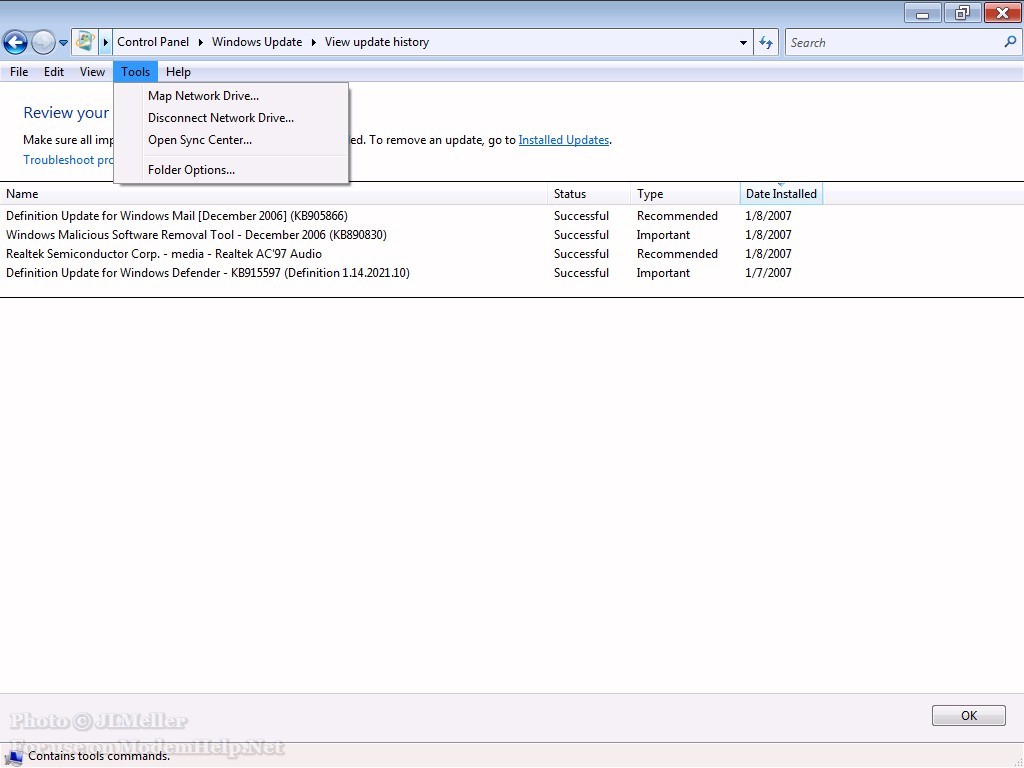Expand the address bar history dropdown
1024x768 pixels.
coord(743,43)
